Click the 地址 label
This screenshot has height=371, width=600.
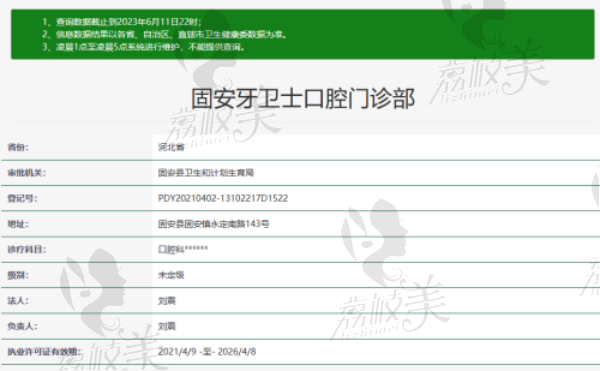(x=18, y=224)
